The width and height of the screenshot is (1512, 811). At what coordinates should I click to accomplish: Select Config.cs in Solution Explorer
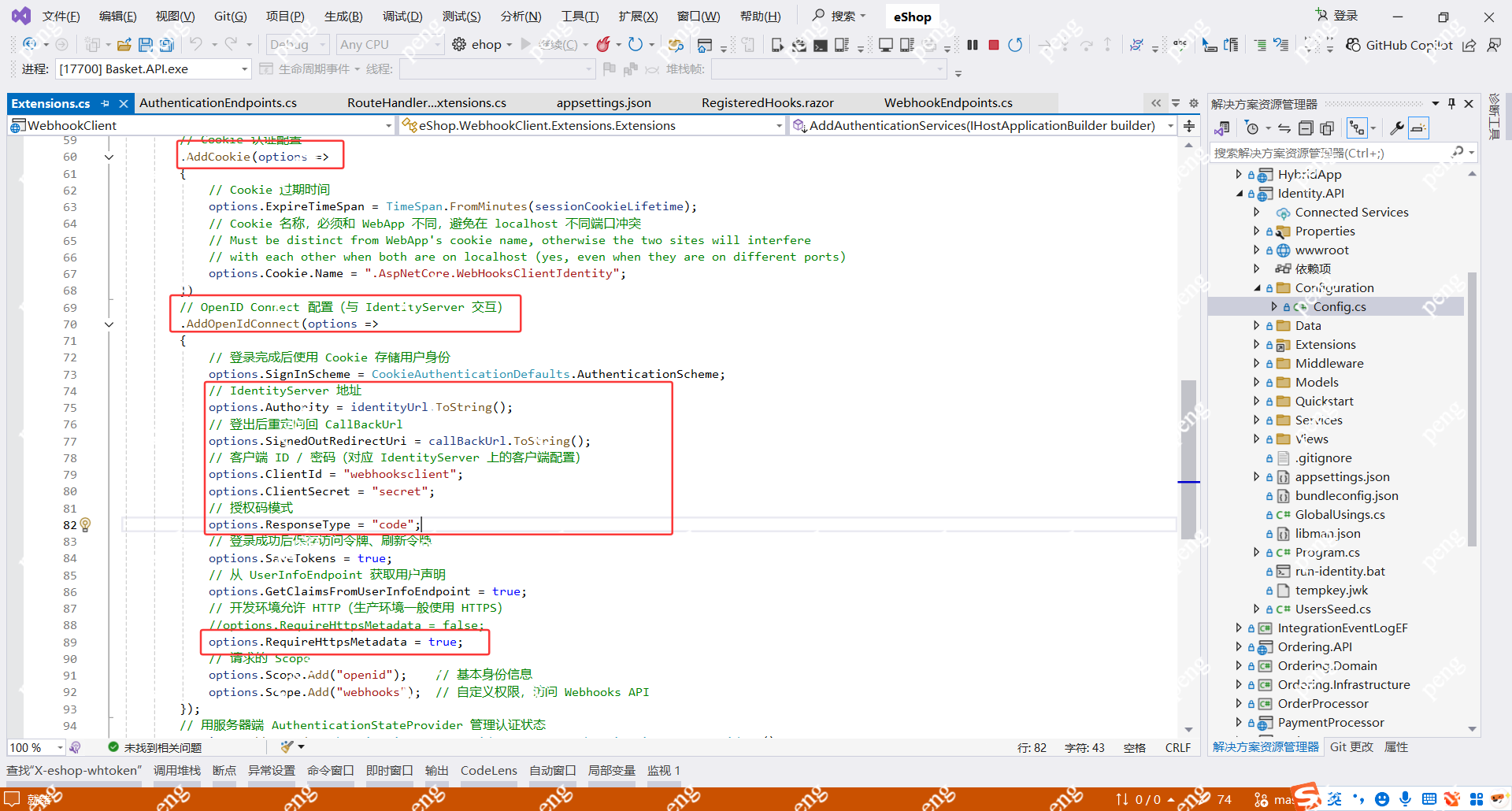[1340, 306]
